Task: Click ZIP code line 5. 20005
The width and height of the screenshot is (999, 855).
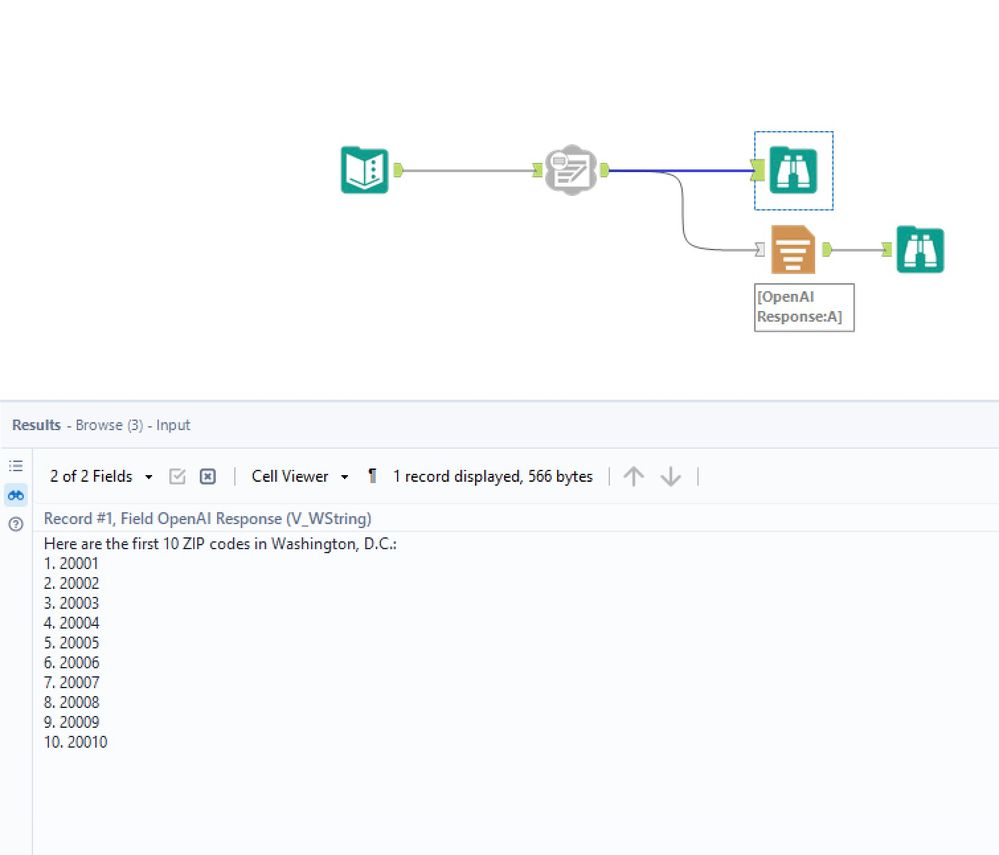Action: pos(71,643)
